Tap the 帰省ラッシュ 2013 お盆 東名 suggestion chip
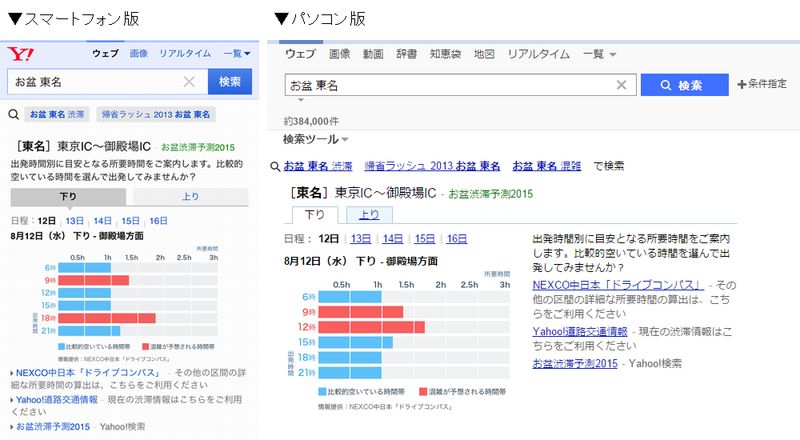 (x=156, y=114)
